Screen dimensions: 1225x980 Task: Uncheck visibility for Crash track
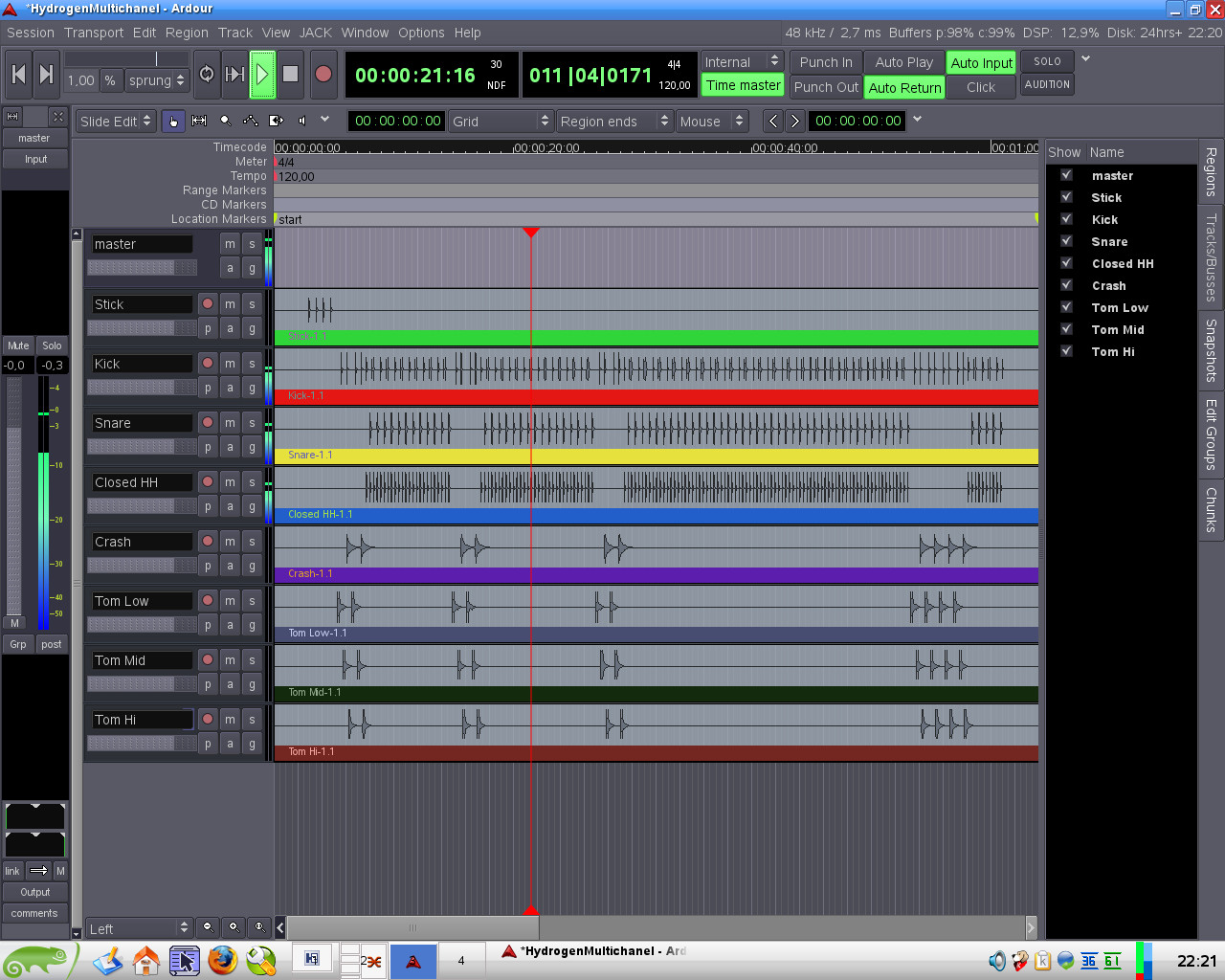1066,285
